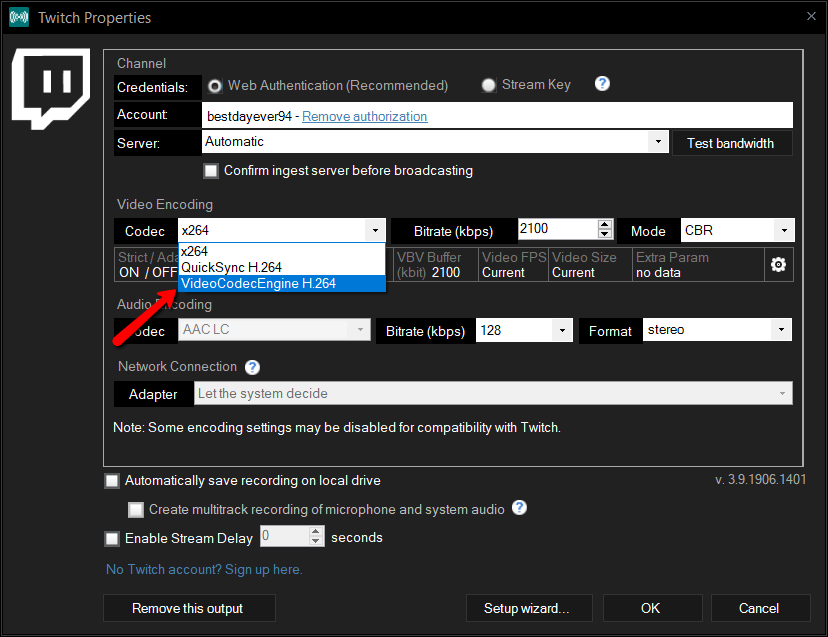Screen dimensions: 828x637
Task: Click the OK button
Action: click(652, 608)
